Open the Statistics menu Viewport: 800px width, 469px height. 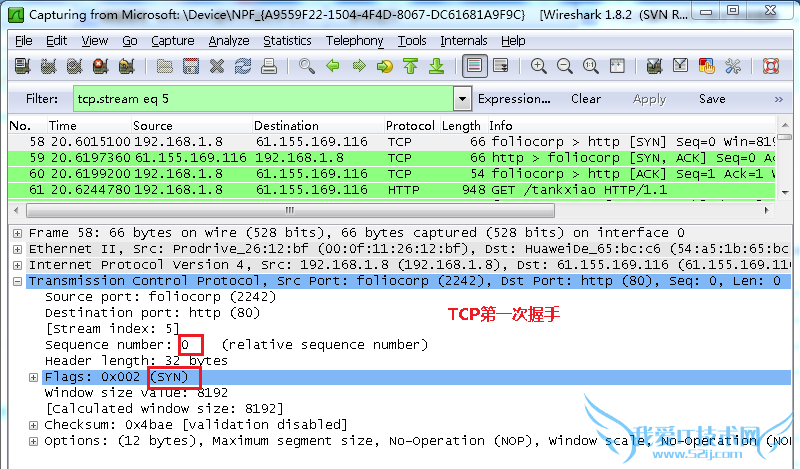[x=287, y=40]
